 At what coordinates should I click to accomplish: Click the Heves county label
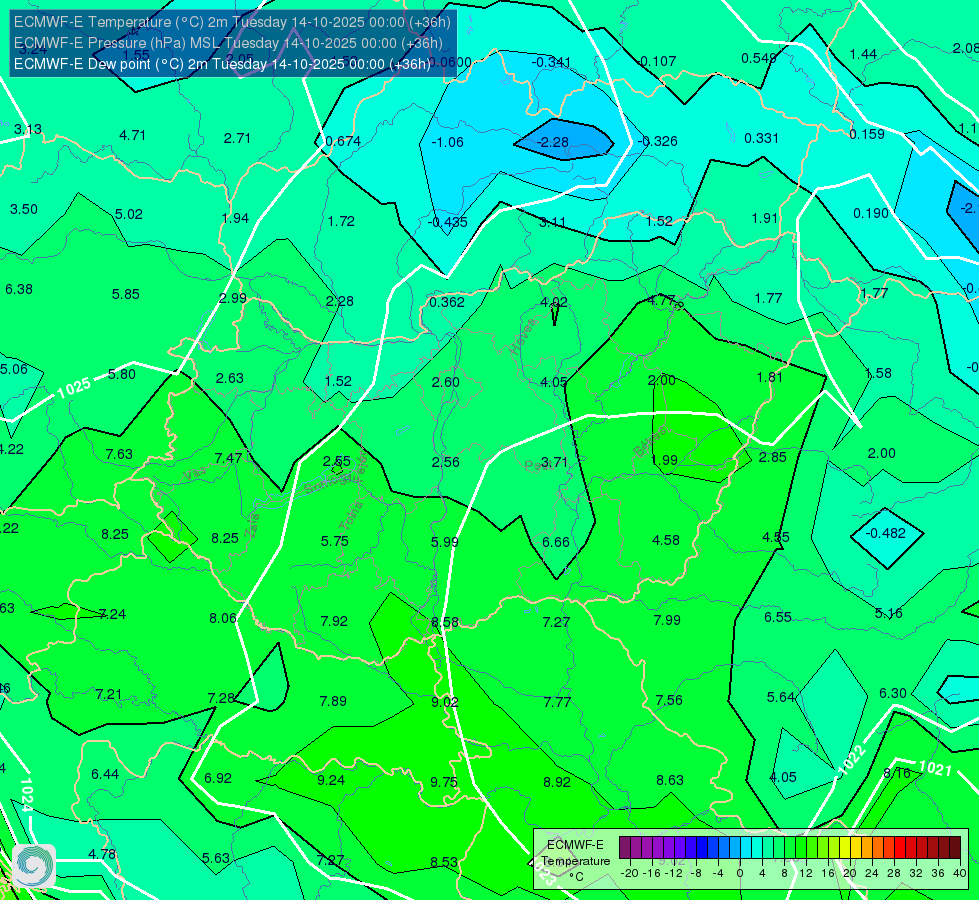[523, 336]
